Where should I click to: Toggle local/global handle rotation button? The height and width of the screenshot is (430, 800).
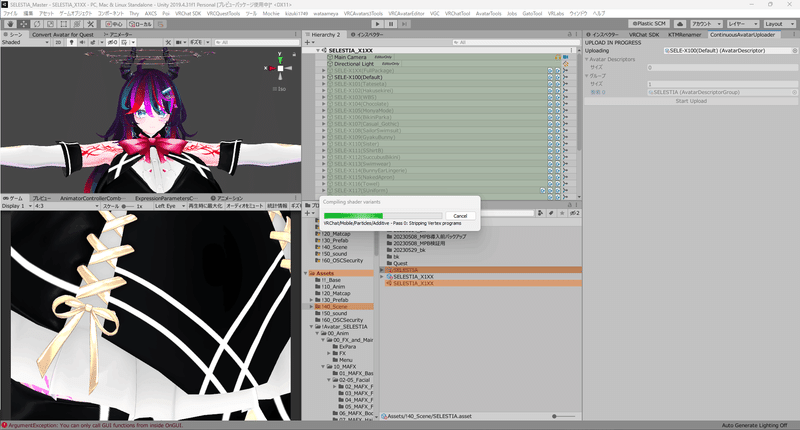[140, 24]
